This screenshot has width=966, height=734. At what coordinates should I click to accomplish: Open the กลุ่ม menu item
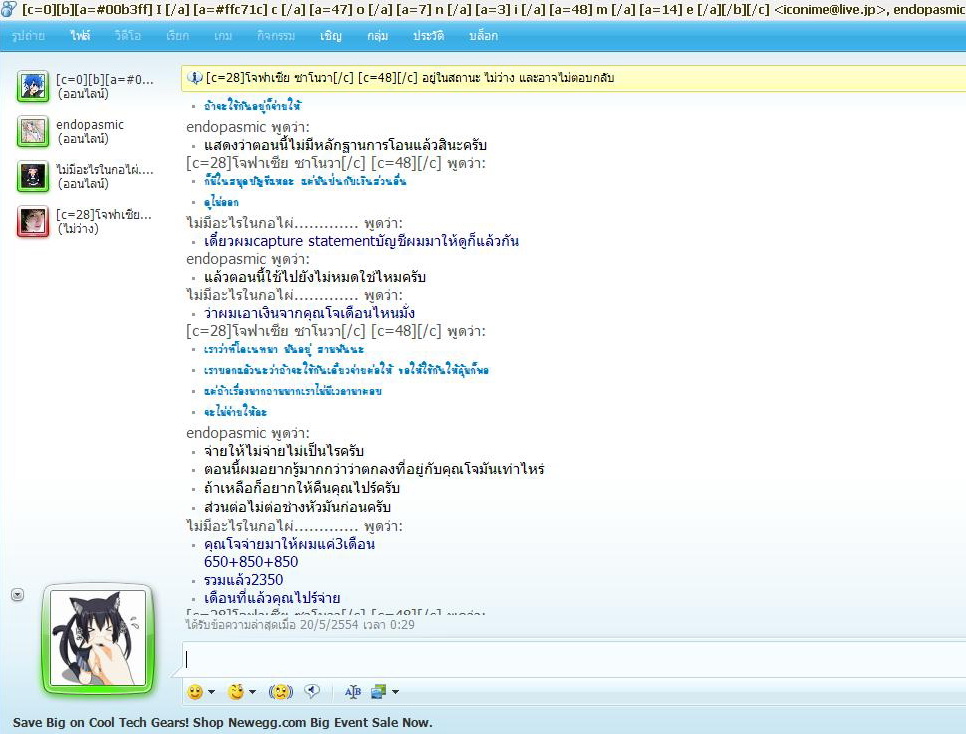378,36
